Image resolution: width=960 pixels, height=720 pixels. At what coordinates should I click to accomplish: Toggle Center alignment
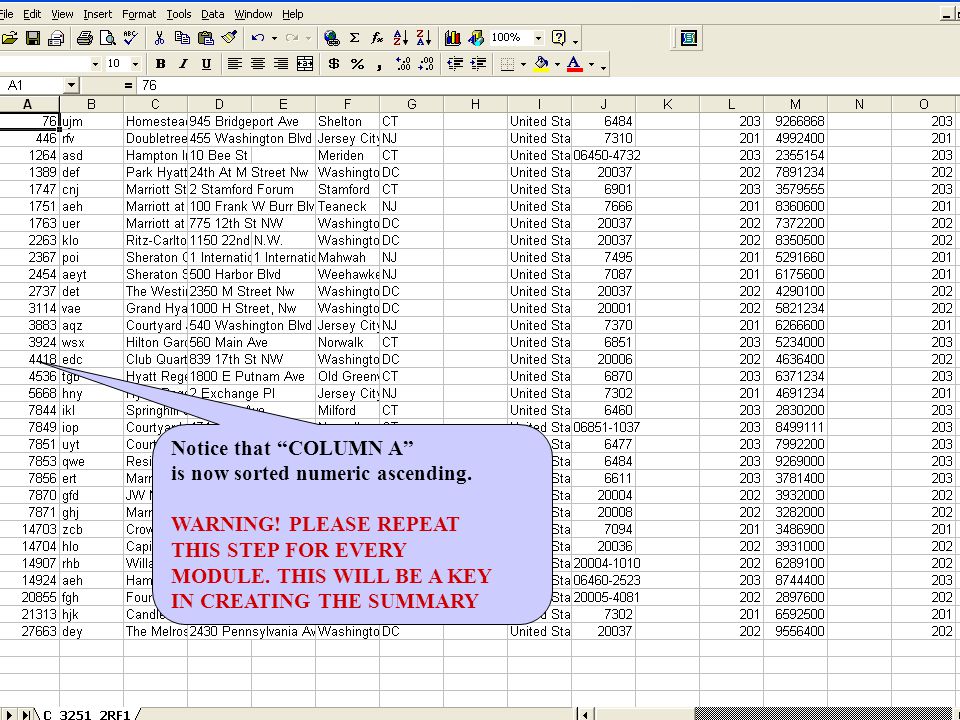click(258, 64)
